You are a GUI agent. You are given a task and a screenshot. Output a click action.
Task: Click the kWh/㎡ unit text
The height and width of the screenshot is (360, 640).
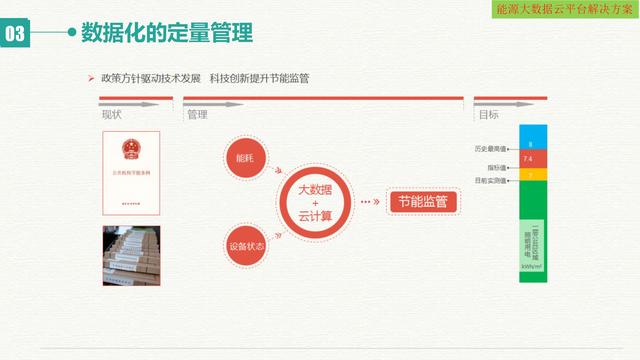532,267
